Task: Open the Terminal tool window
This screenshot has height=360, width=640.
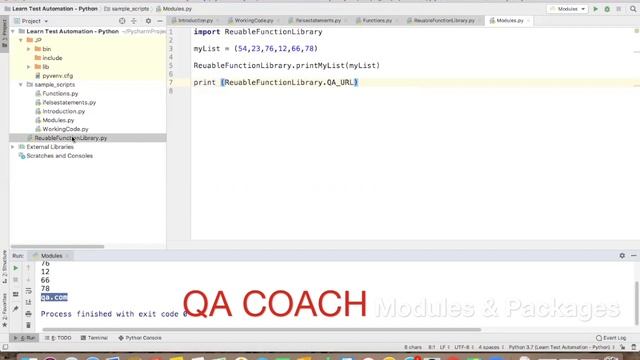Action: click(94, 338)
